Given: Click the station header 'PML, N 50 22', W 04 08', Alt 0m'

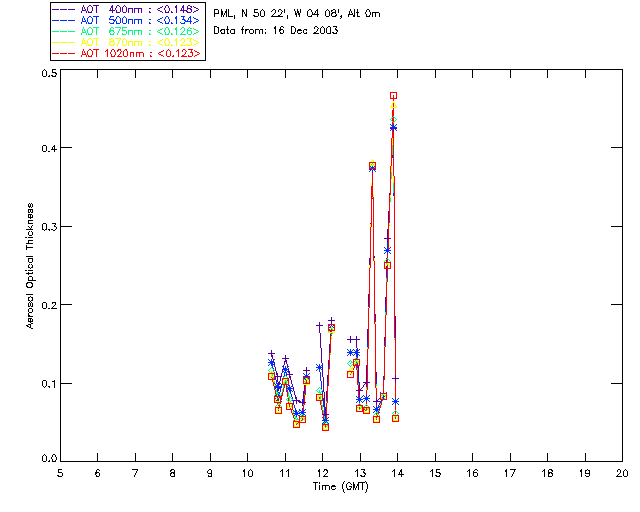Looking at the screenshot, I should point(297,14).
